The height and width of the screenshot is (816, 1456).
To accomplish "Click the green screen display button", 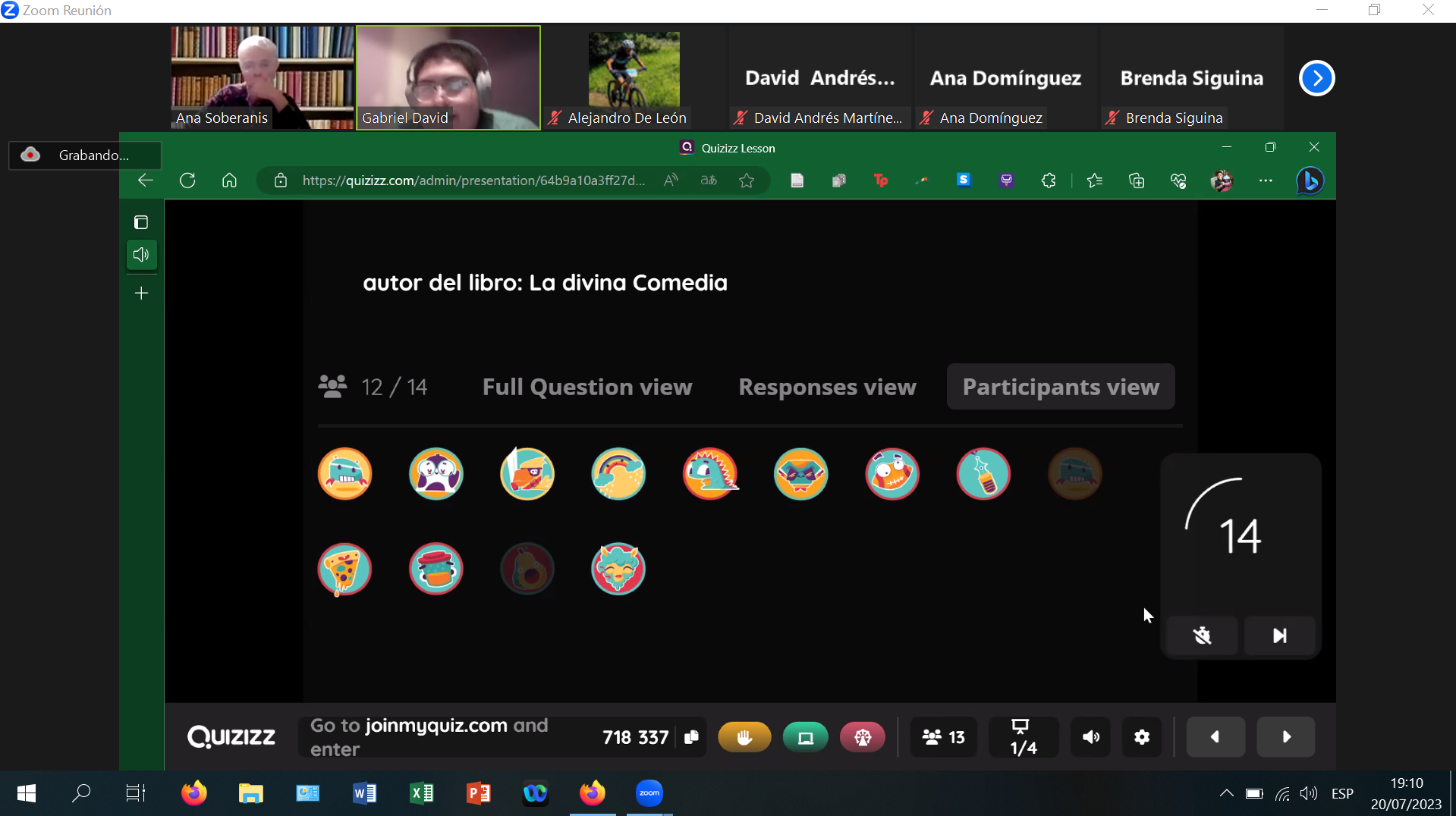I will click(805, 737).
